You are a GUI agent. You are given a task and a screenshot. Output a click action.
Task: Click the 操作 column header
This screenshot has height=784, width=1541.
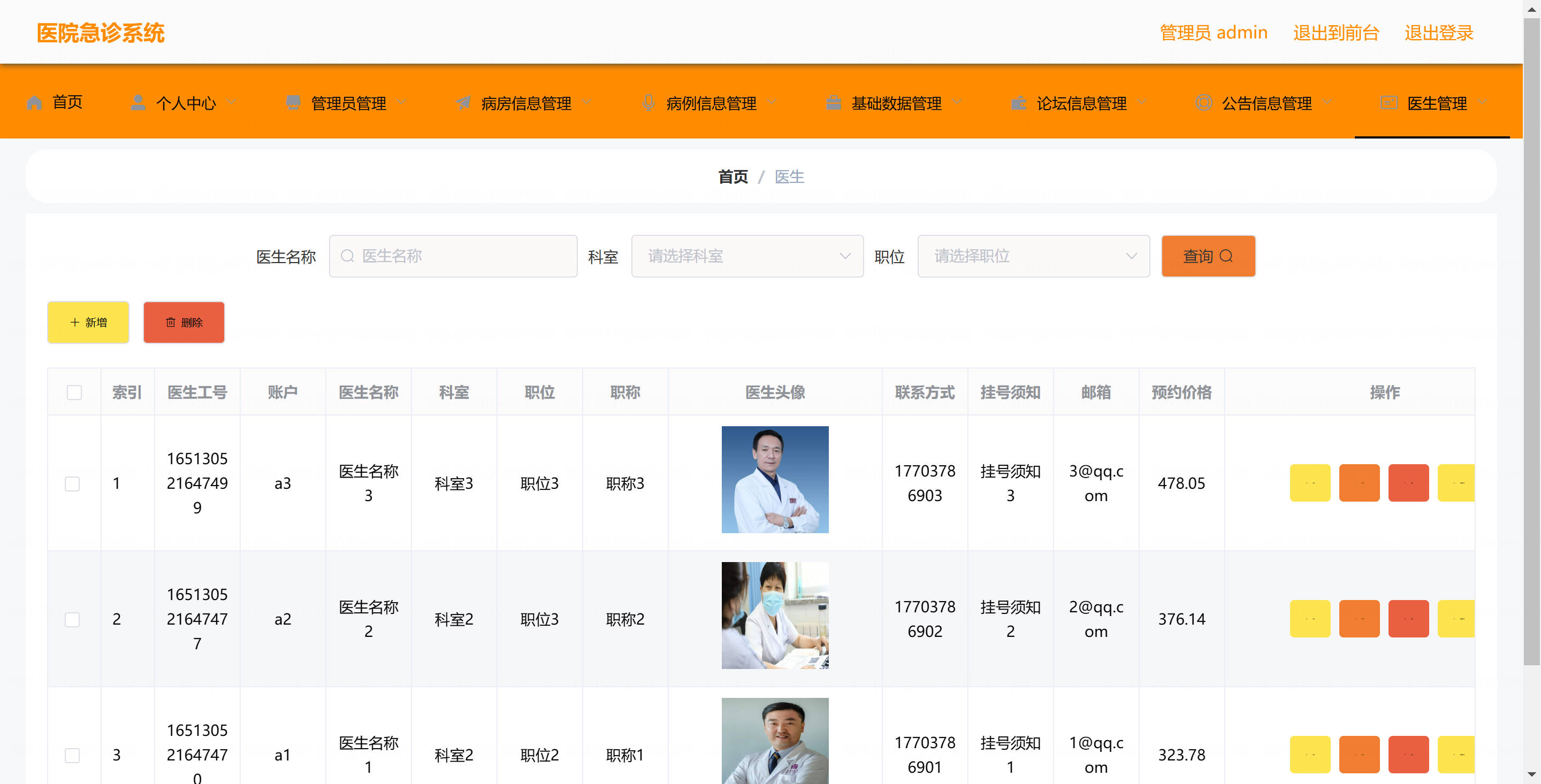point(1384,393)
